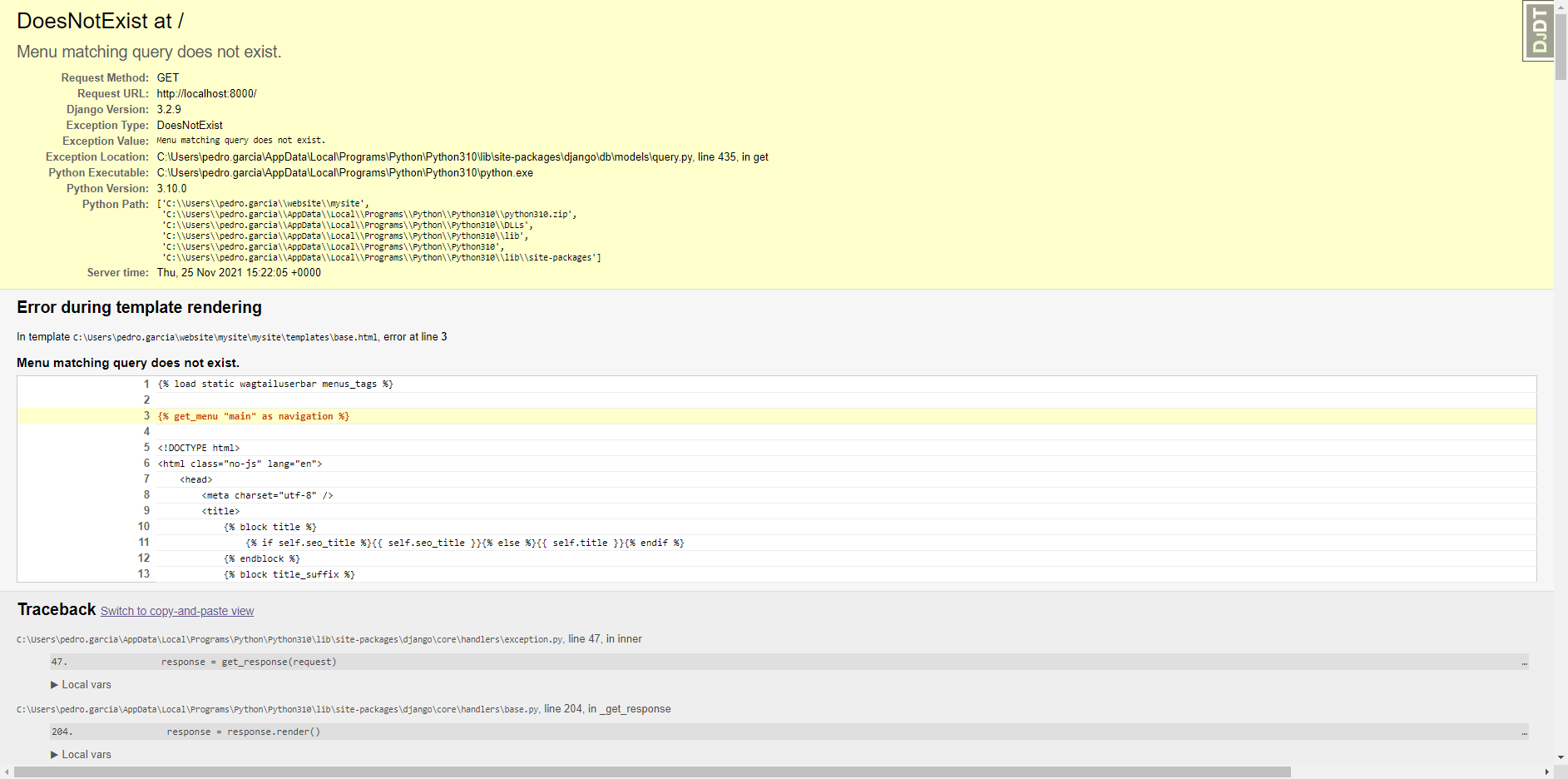Expand Local vars under the exception.py frame
The image size is (1568, 779).
click(x=82, y=684)
